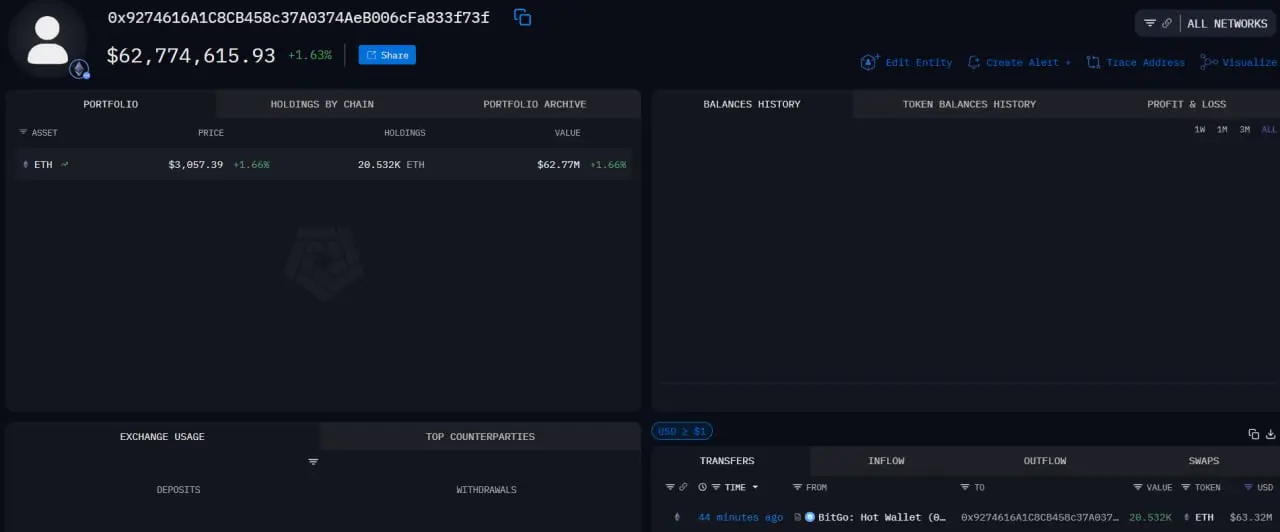1280x532 pixels.
Task: Click the Ethereum badge on the avatar
Action: point(79,69)
